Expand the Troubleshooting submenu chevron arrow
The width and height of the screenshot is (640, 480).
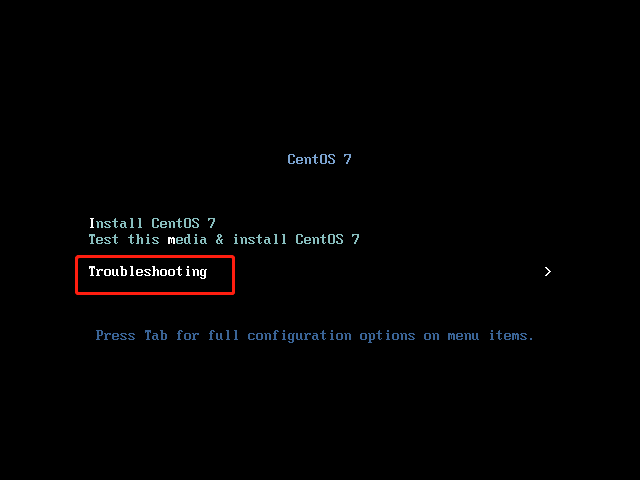548,271
